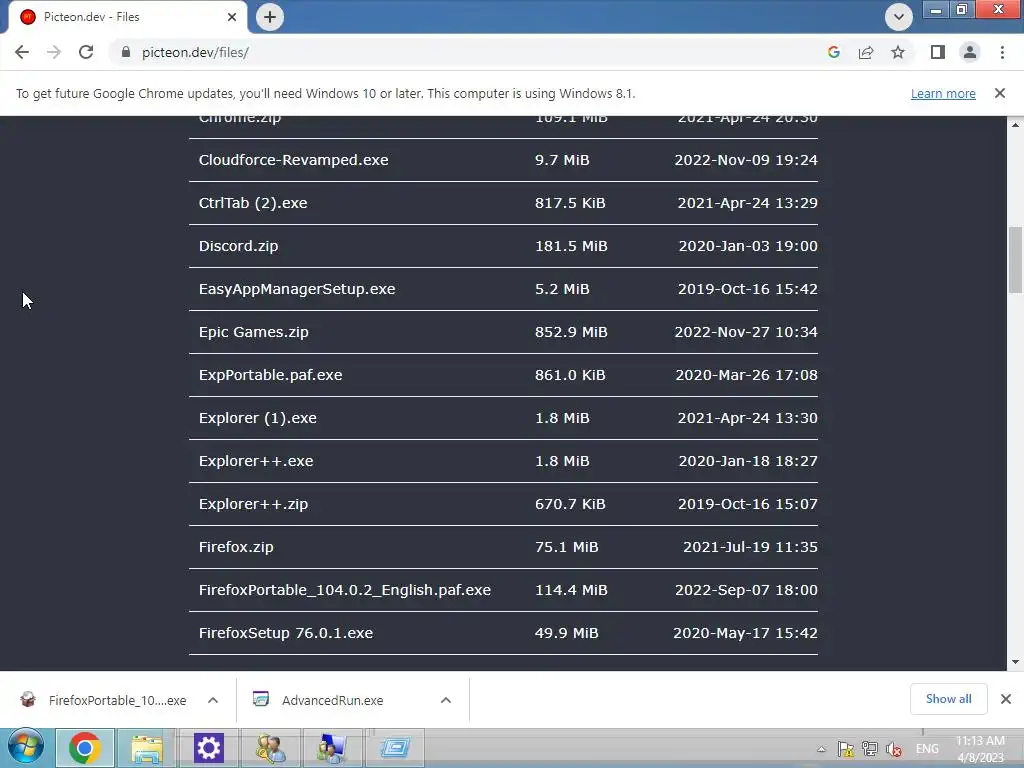Download Discord.zip
Viewport: 1024px width, 768px height.
pos(238,246)
